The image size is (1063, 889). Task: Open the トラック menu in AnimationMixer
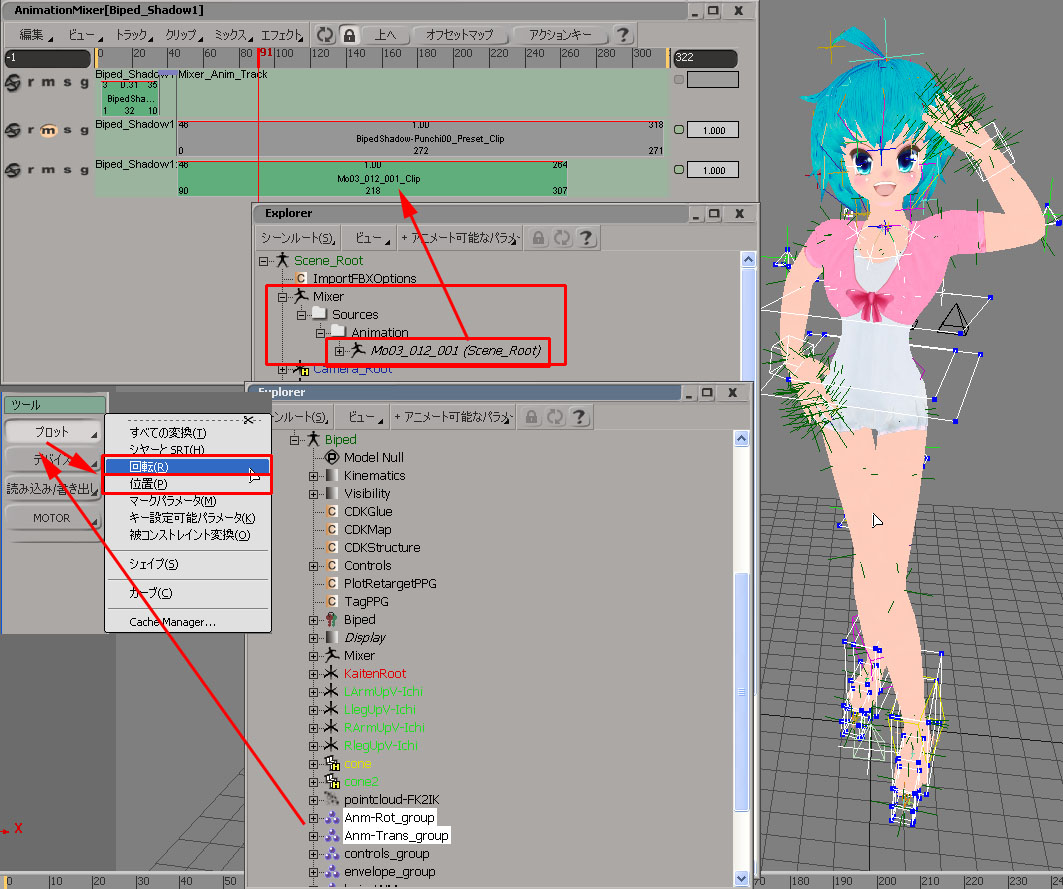(132, 35)
